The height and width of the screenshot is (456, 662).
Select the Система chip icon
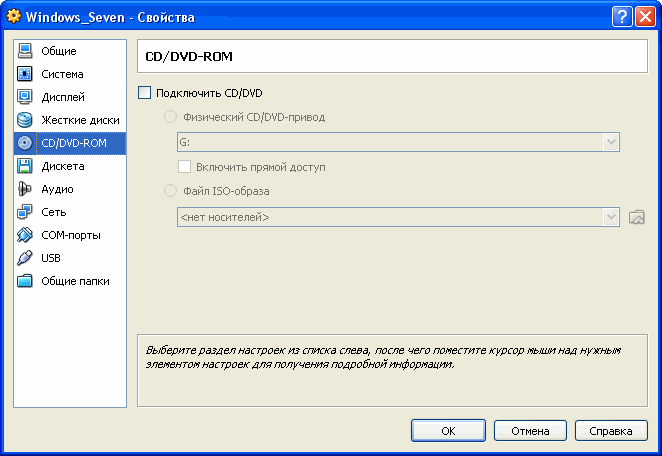pos(25,74)
